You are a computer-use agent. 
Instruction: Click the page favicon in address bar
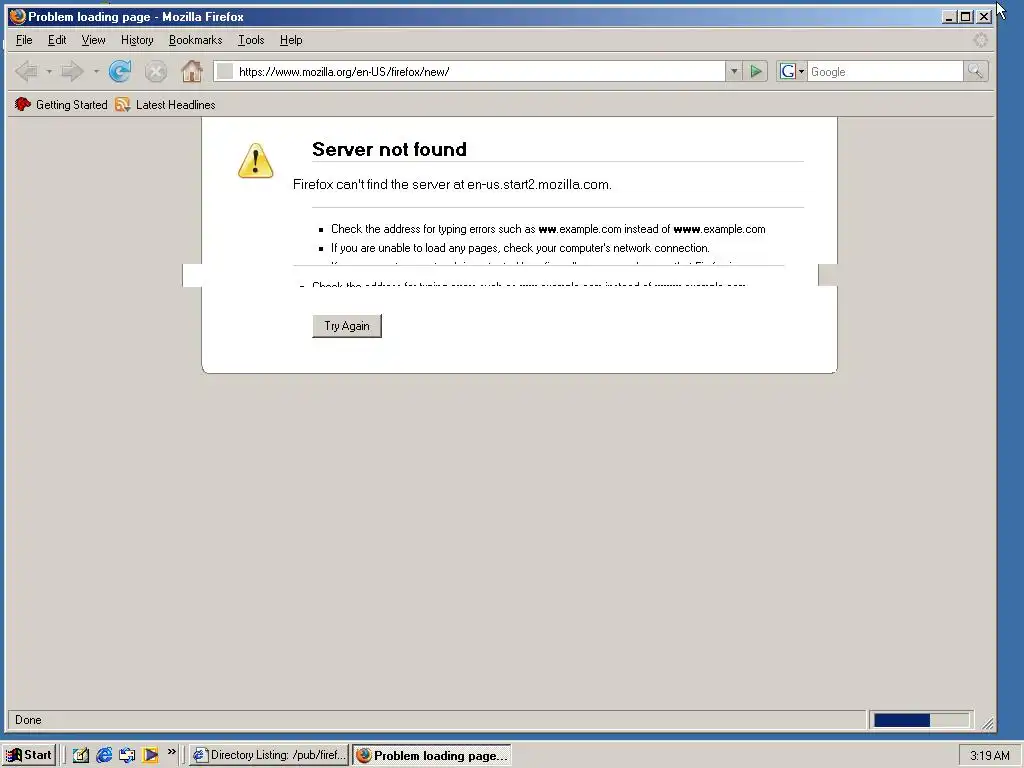coord(225,71)
